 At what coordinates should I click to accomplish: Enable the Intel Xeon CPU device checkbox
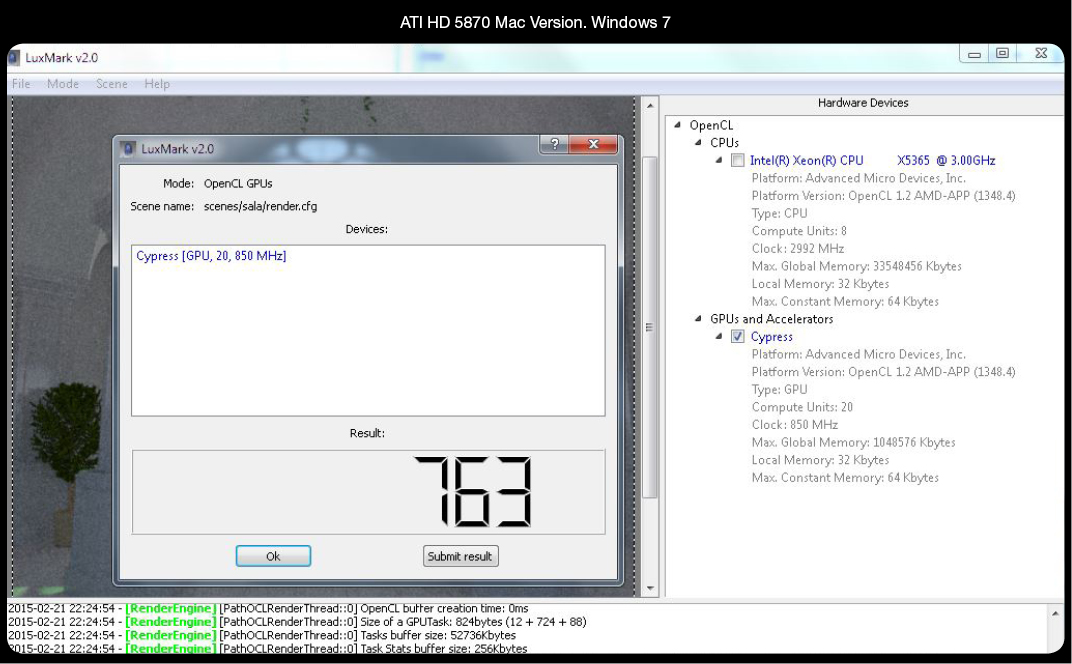[x=738, y=161]
